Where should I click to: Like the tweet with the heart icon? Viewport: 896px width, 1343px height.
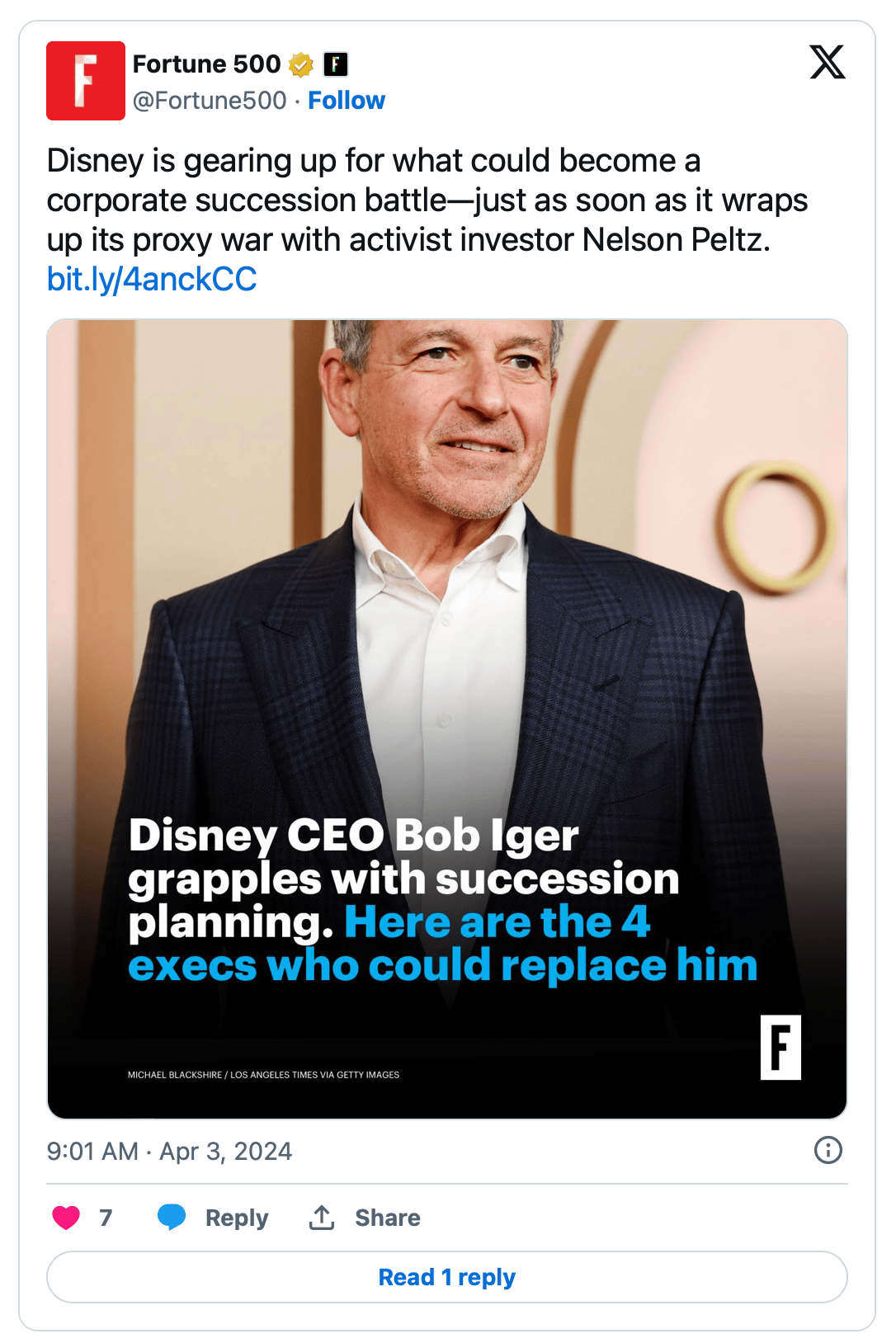66,1218
